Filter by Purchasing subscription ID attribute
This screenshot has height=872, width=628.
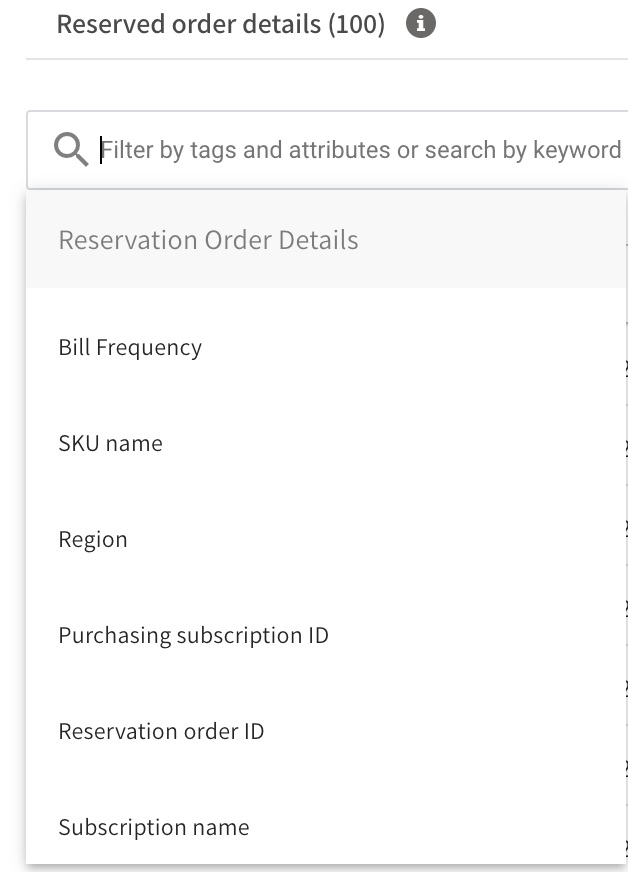193,636
